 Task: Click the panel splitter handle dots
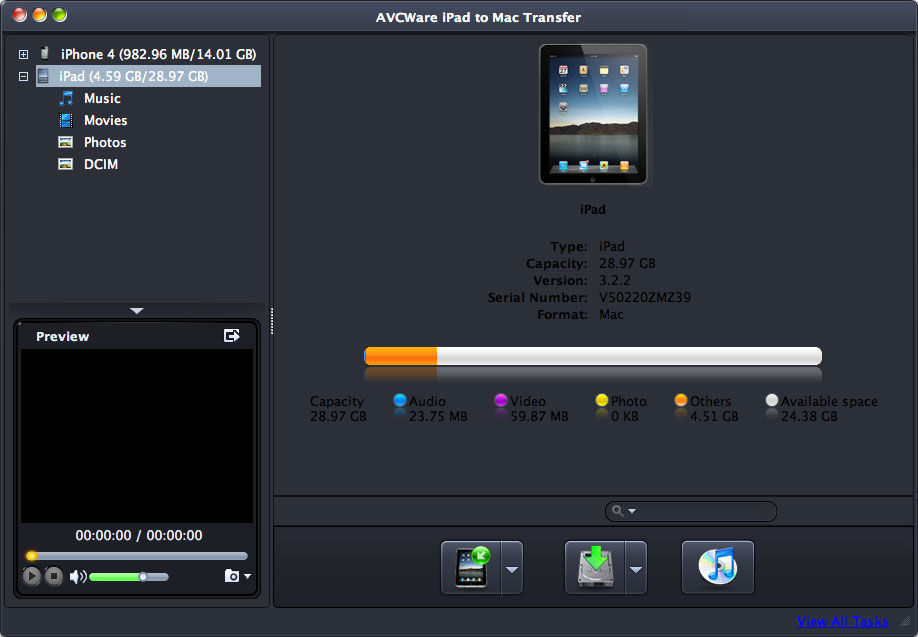(272, 321)
